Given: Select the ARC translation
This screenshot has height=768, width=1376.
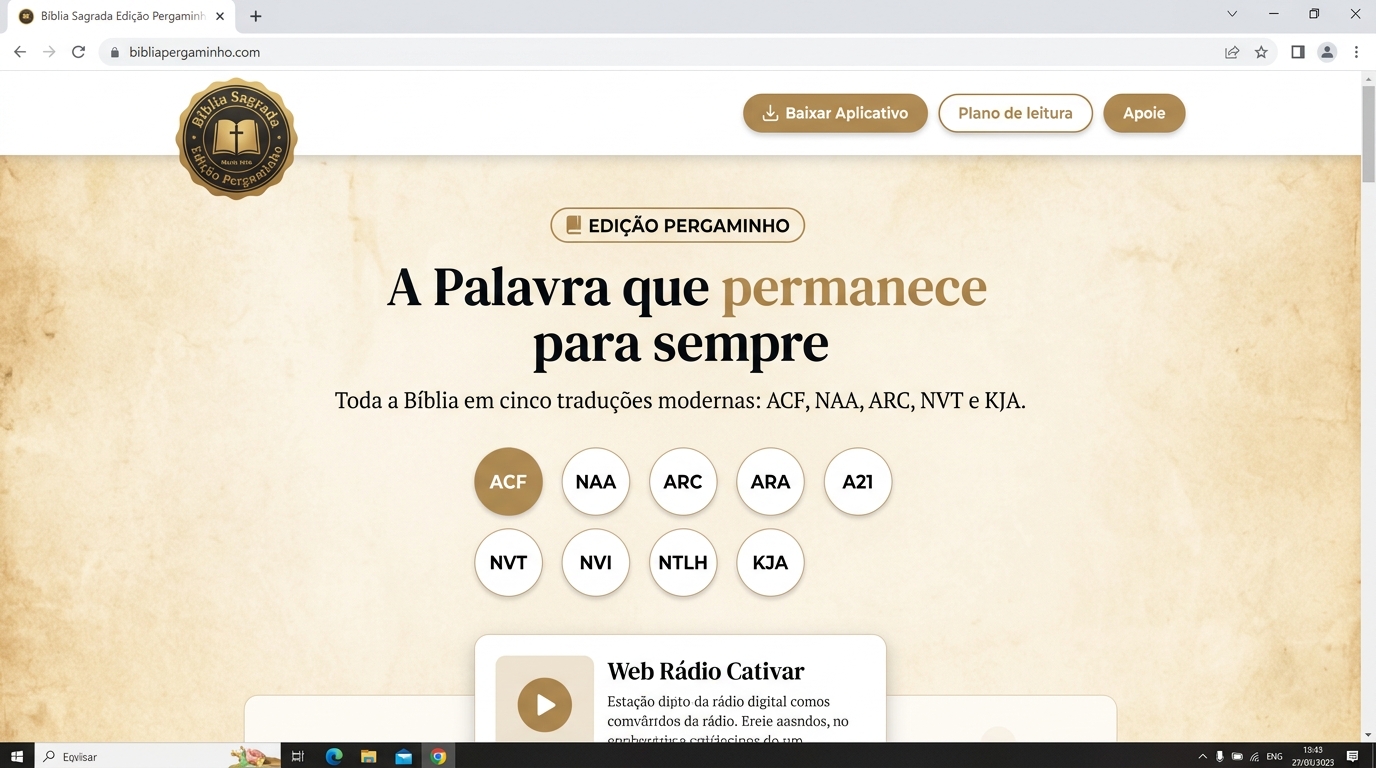Looking at the screenshot, I should coord(683,481).
